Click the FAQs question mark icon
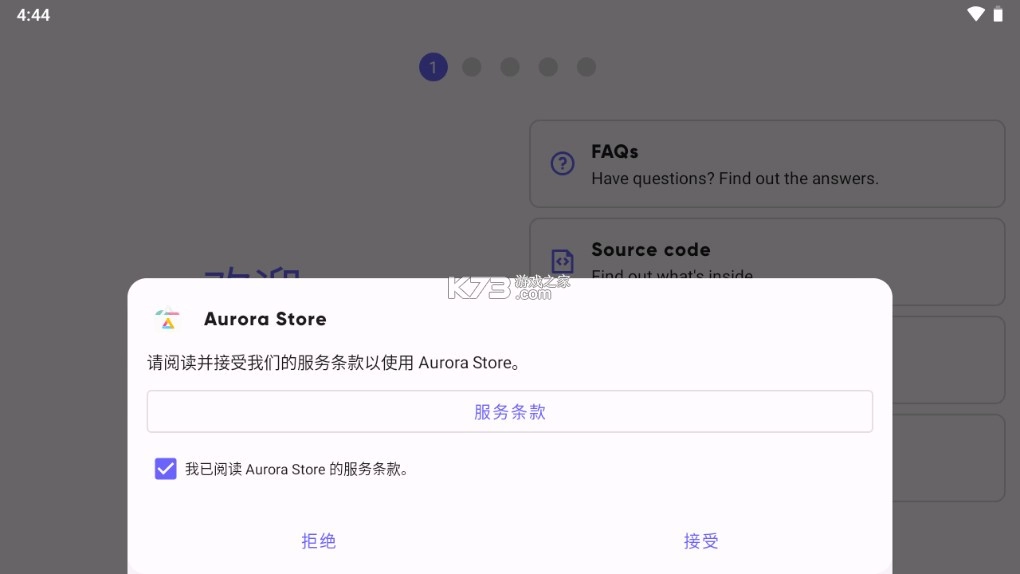 [x=563, y=163]
